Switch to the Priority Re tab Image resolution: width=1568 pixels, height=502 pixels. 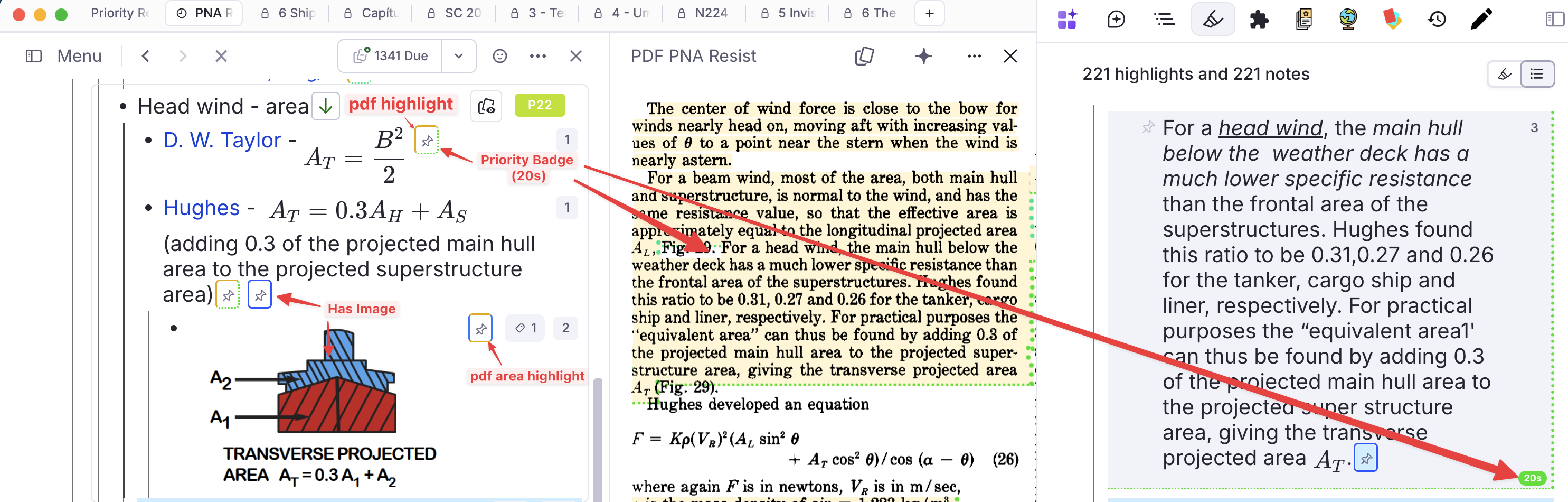(119, 13)
